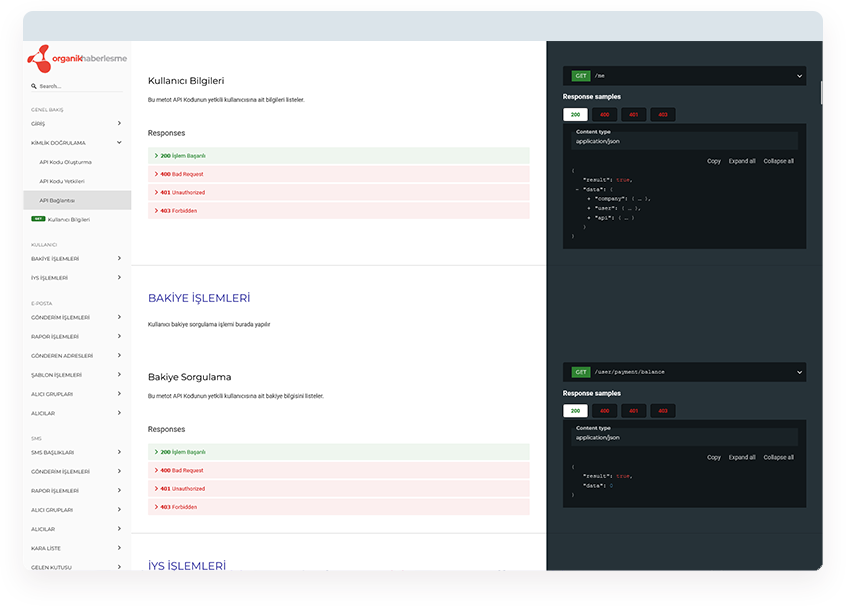Open the /me endpoint dropdown chevron
This screenshot has height=606, width=846.
(799, 76)
